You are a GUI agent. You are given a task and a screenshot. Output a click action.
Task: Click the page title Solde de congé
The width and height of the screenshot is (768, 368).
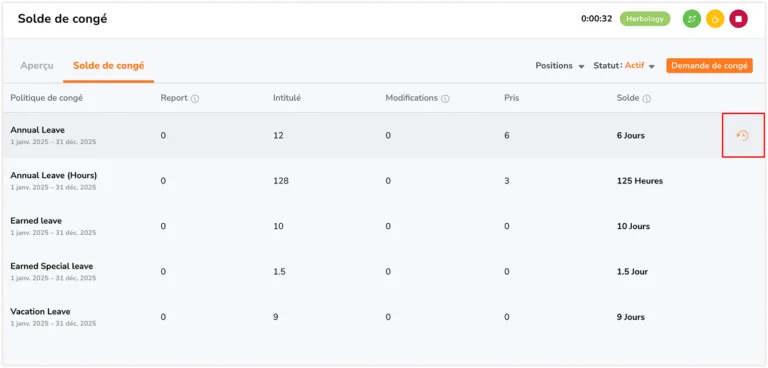62,19
